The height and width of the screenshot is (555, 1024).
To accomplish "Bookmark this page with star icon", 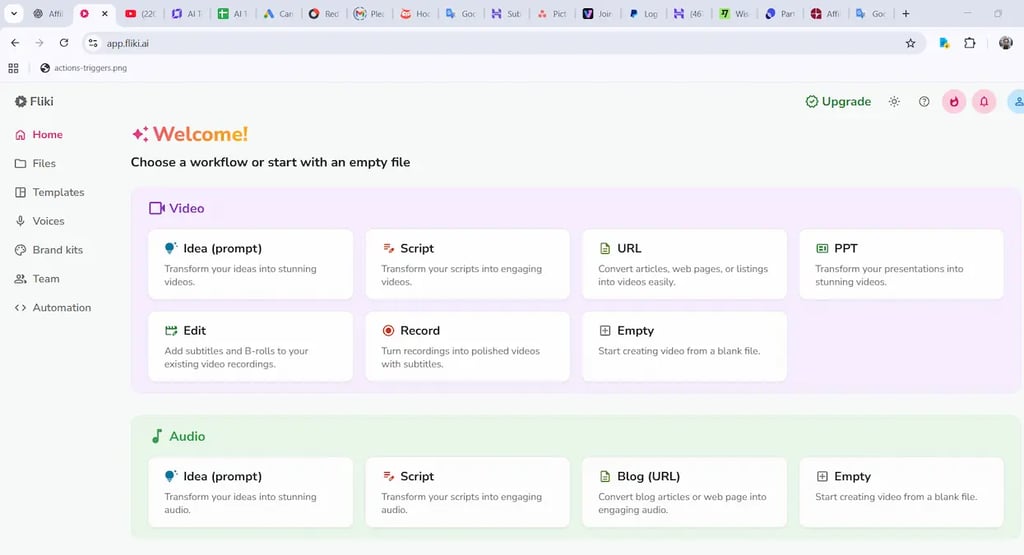I will pos(910,43).
